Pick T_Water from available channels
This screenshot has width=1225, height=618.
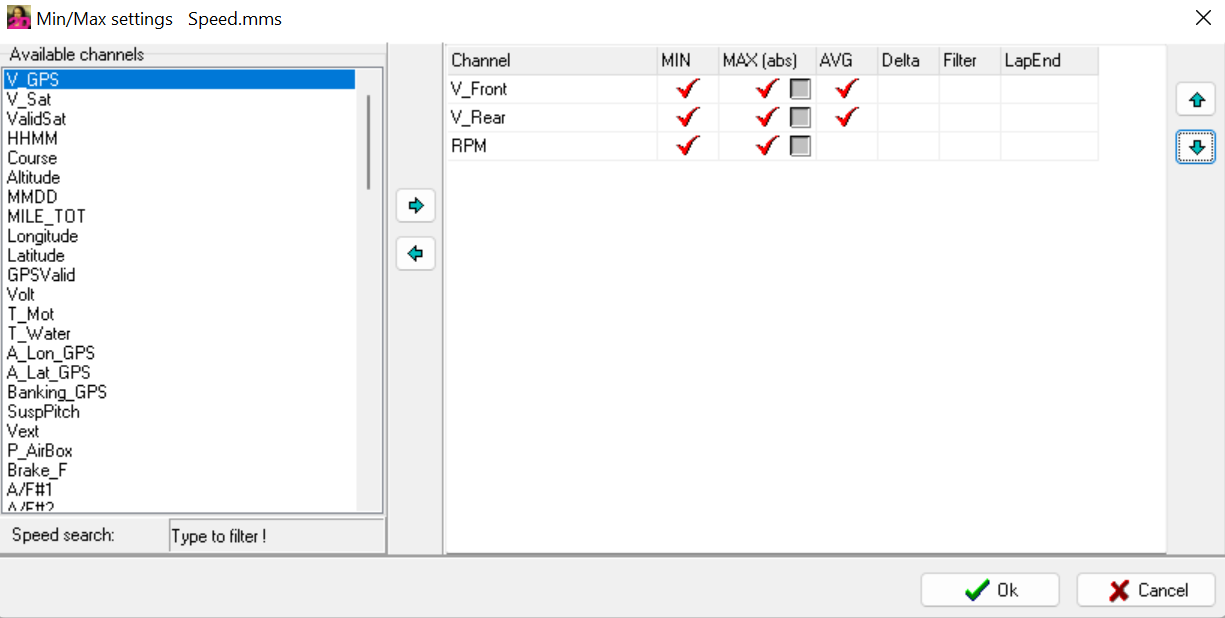[39, 334]
